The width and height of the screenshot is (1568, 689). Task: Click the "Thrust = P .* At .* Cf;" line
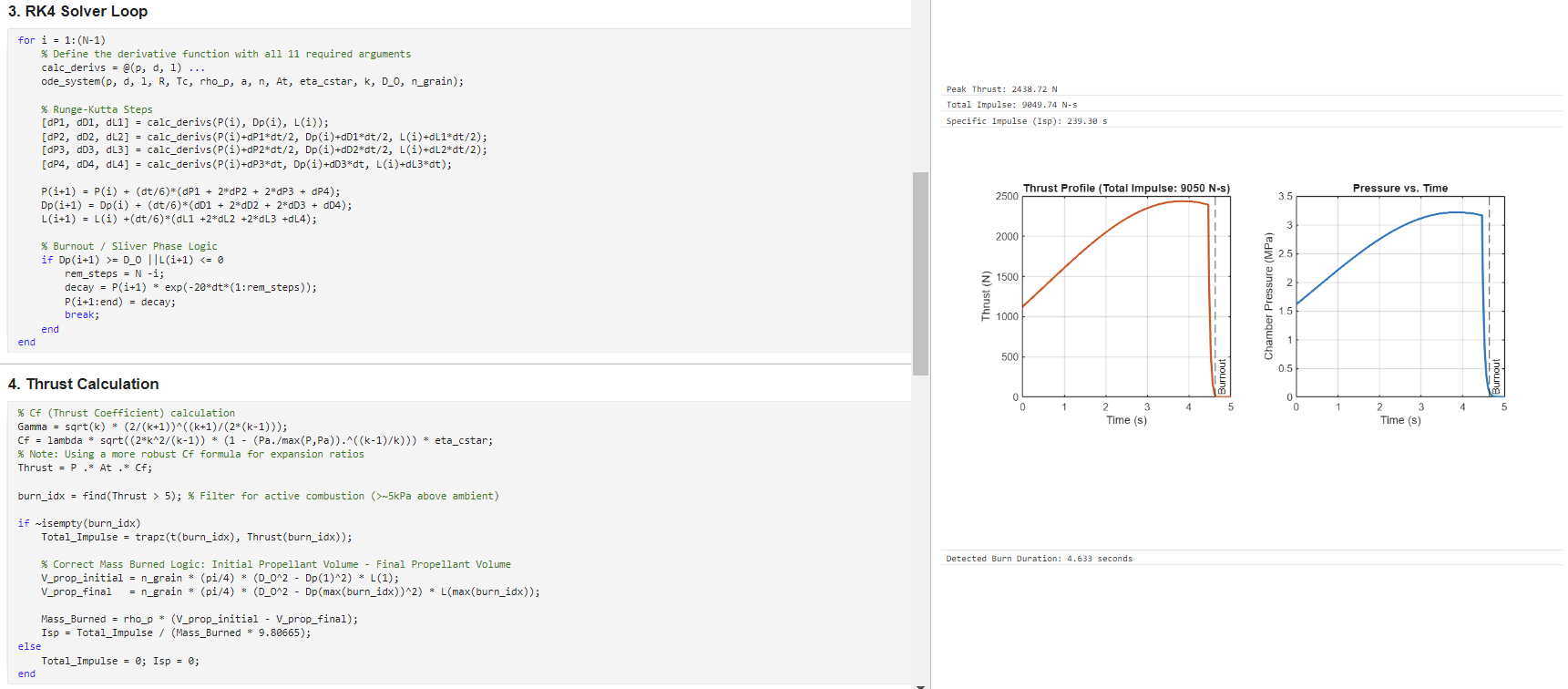click(x=86, y=468)
